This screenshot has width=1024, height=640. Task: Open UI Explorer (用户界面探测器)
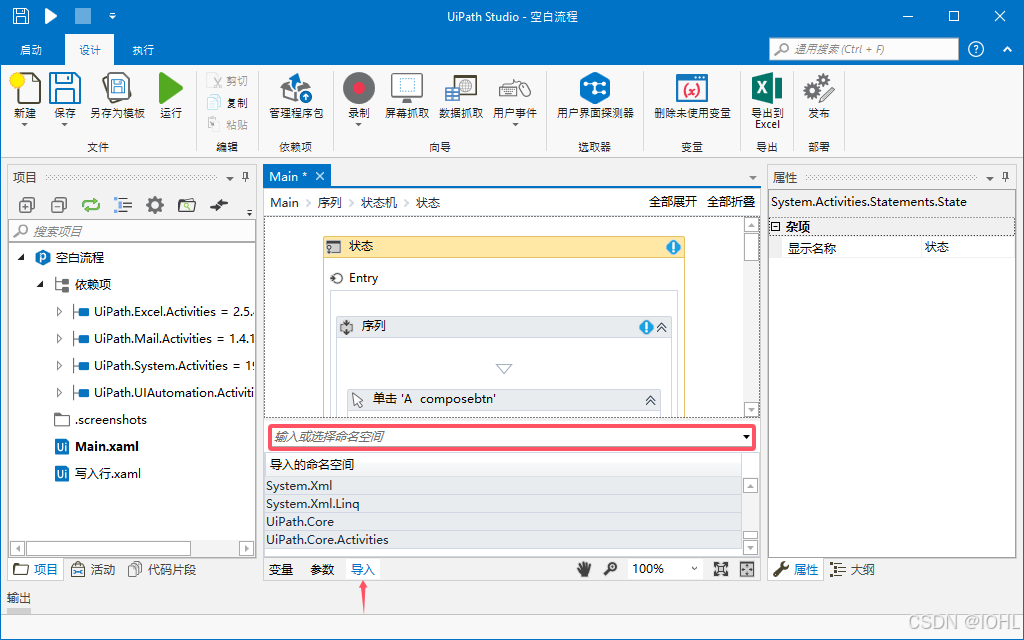(x=595, y=89)
